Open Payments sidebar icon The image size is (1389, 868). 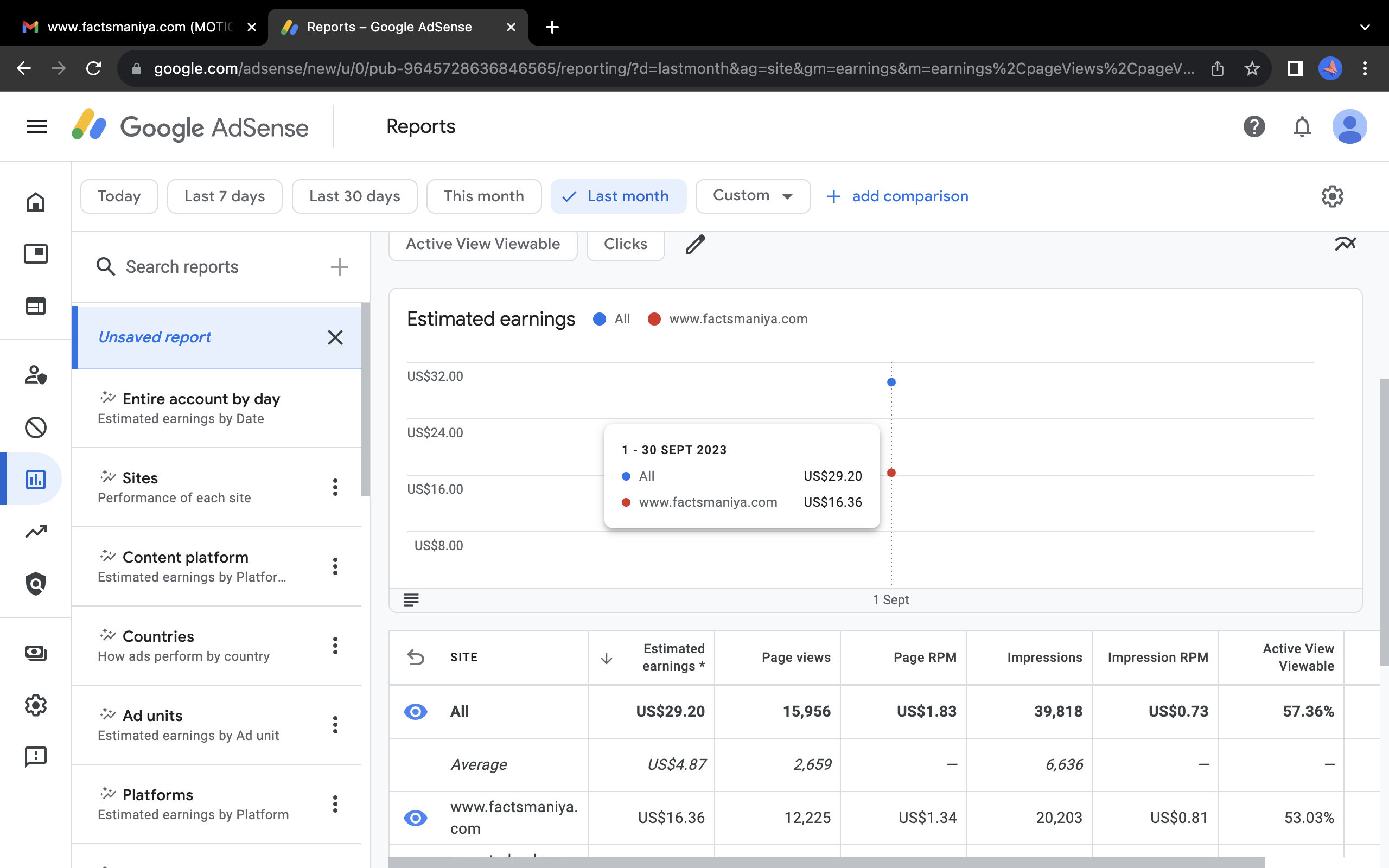[36, 653]
